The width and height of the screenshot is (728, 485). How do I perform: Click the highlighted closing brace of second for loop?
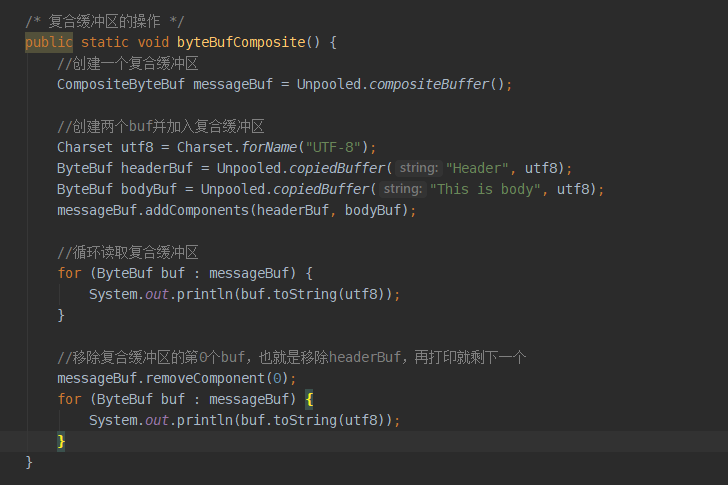point(61,441)
